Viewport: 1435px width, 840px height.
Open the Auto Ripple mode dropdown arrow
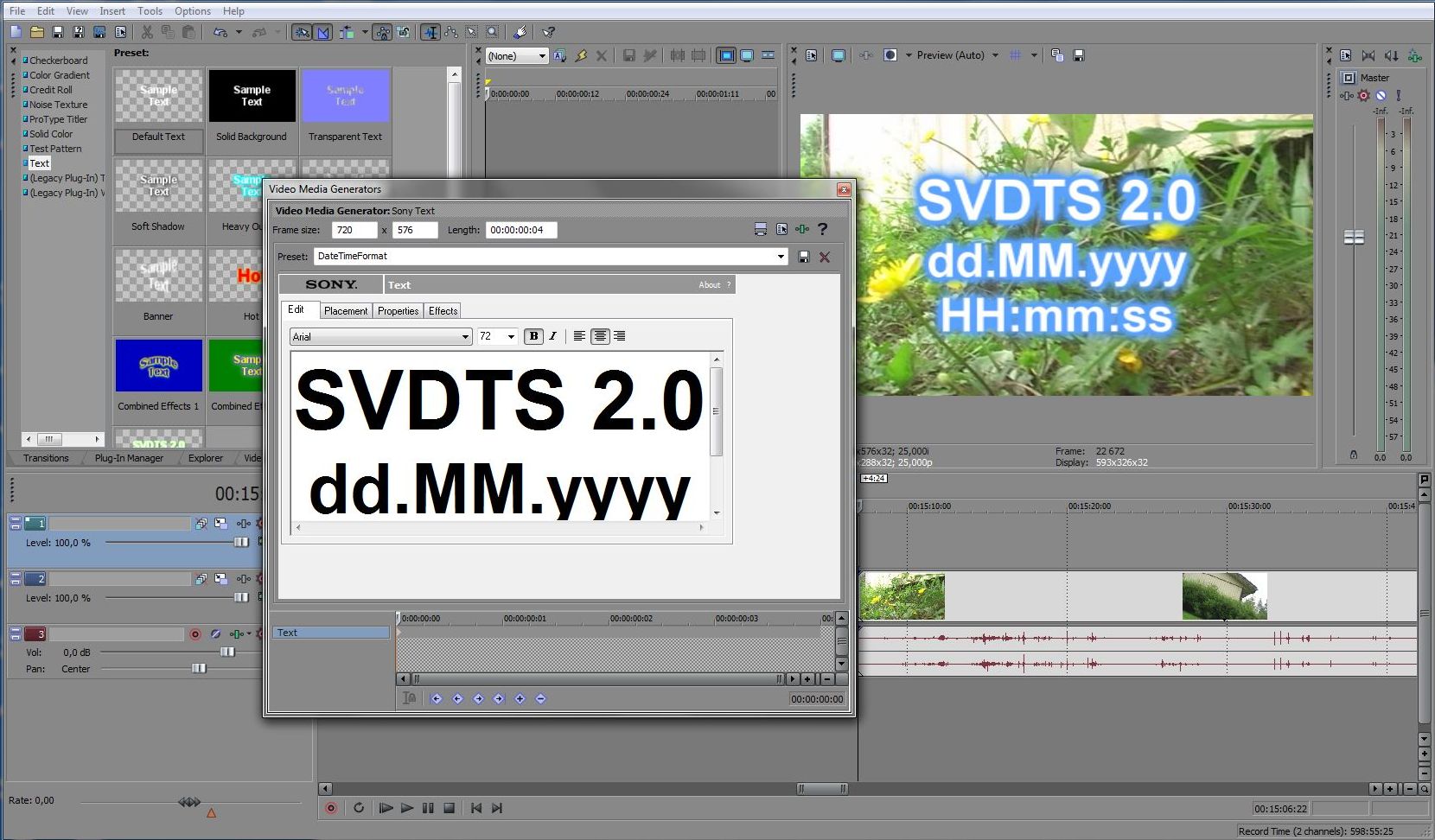click(365, 32)
